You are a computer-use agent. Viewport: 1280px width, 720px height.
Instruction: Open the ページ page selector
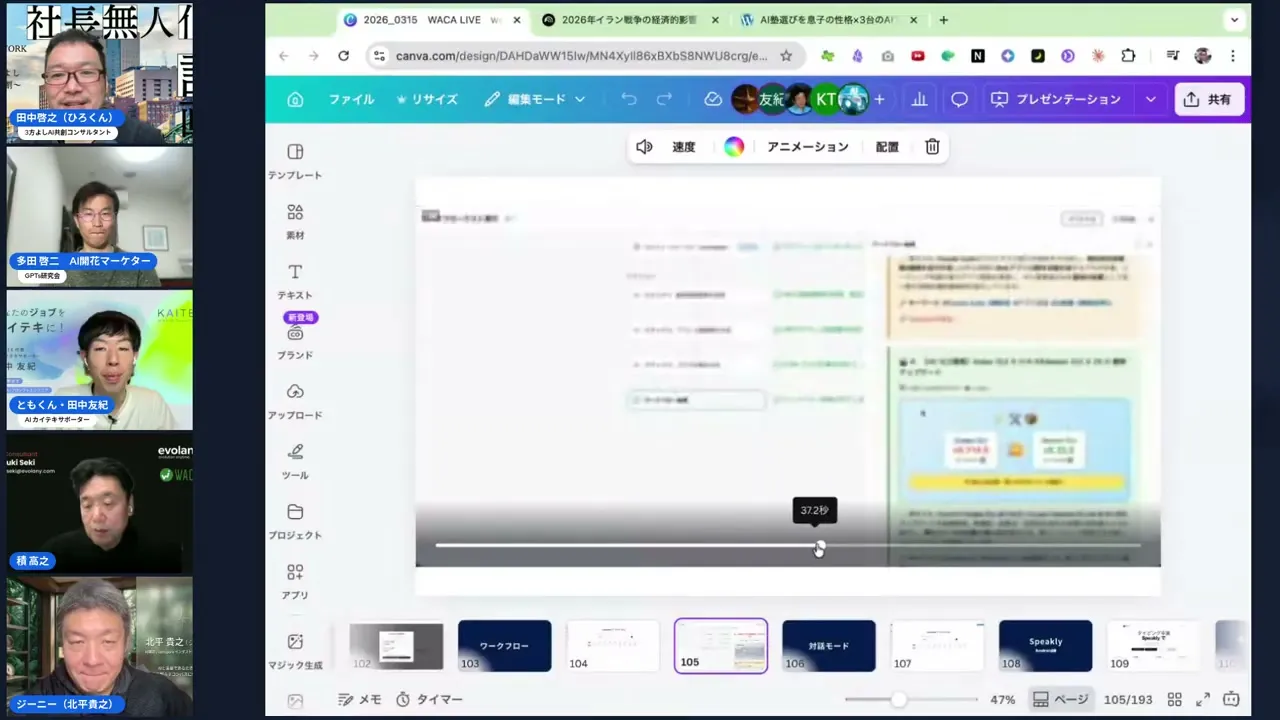coord(1062,699)
